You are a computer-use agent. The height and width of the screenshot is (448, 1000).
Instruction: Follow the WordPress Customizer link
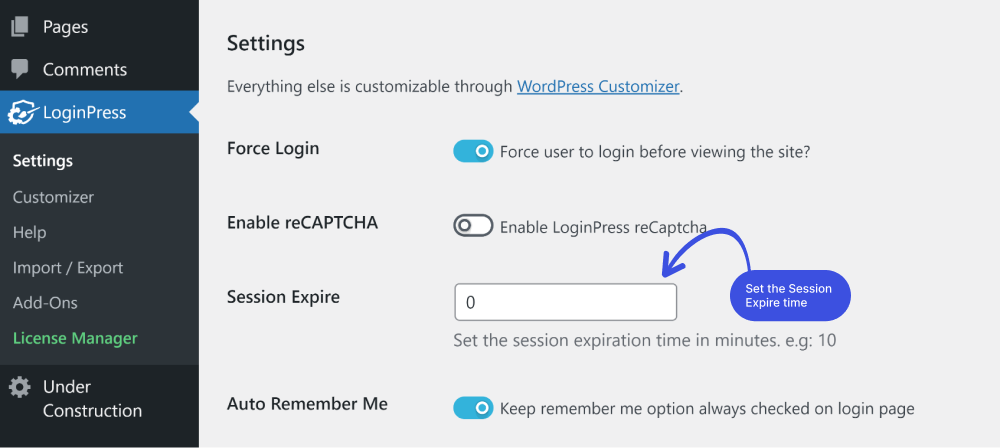coord(598,86)
